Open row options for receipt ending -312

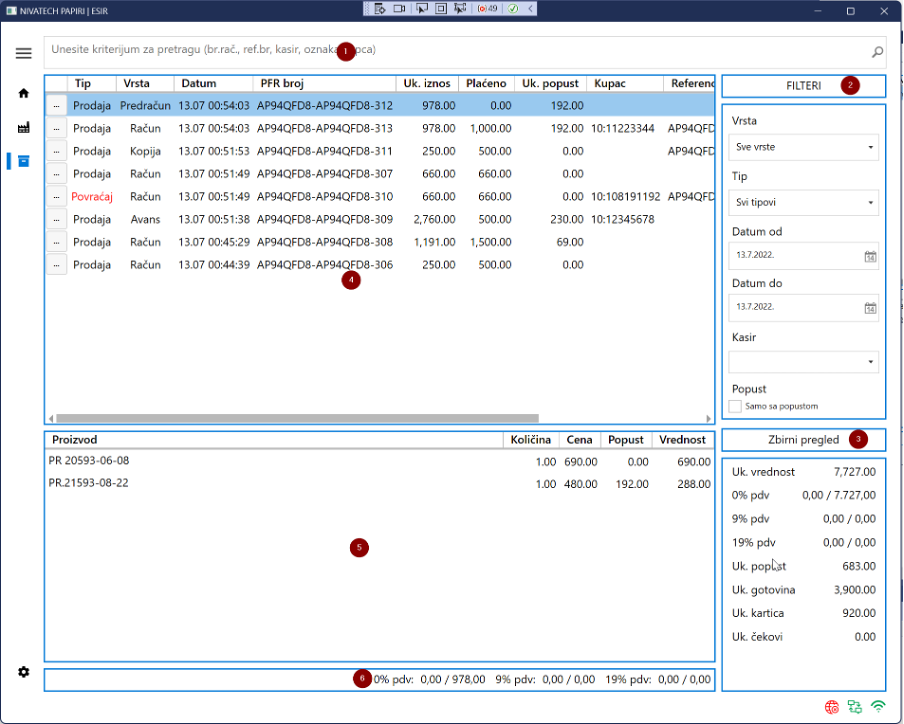pyautogui.click(x=56, y=105)
